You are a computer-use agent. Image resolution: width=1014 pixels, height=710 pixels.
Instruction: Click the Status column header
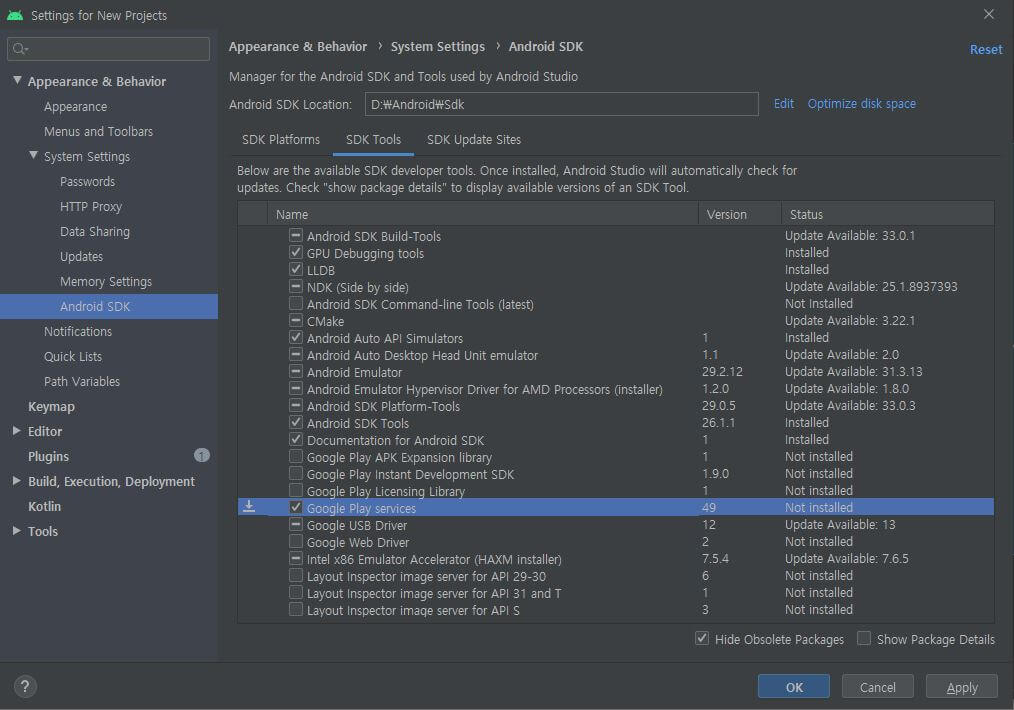pos(887,214)
